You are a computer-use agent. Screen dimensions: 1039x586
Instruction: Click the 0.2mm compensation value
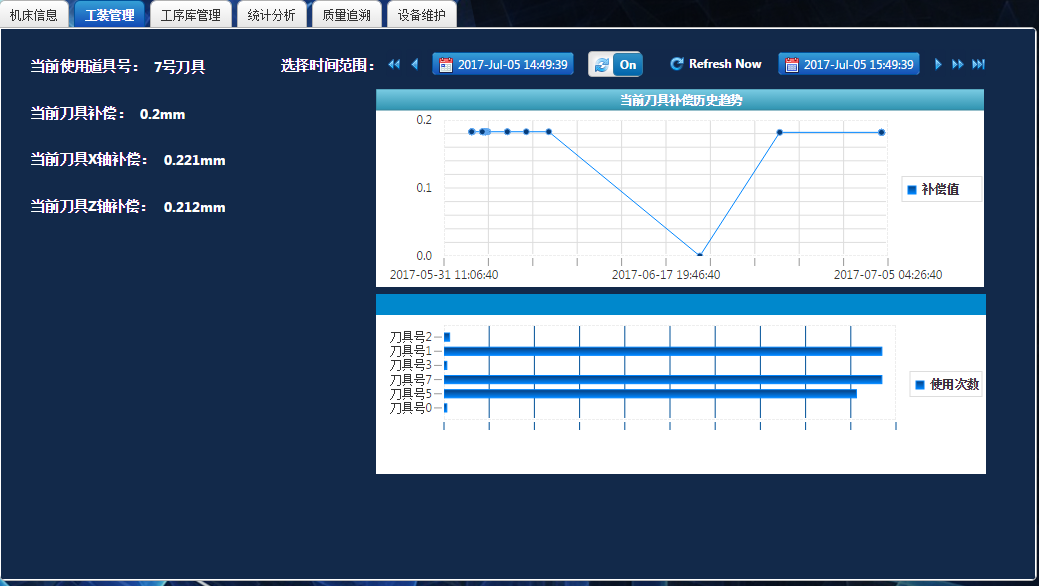162,114
